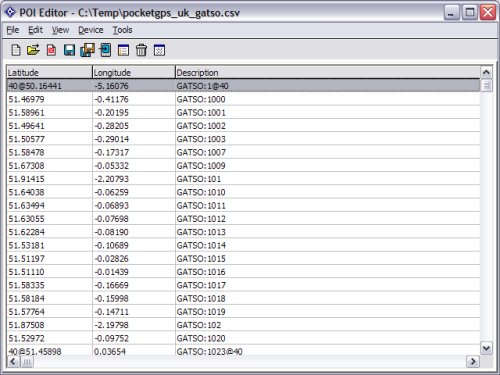Sort by the Longitude column header

click(134, 72)
